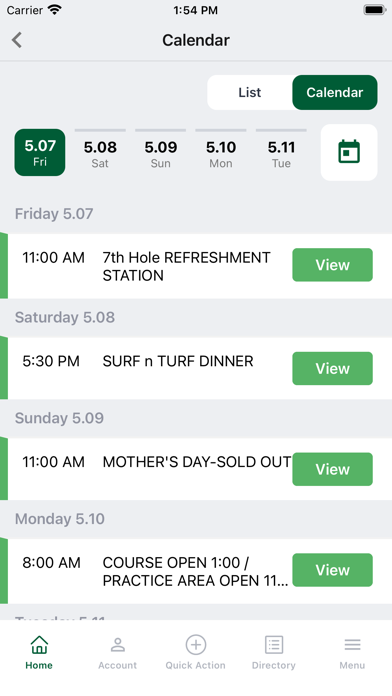Select date 5.11 Tue
This screenshot has width=392, height=696.
pyautogui.click(x=281, y=152)
